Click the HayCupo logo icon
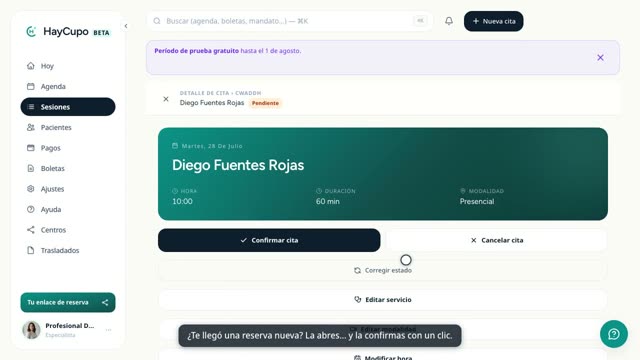This screenshot has width=640, height=360. point(31,31)
